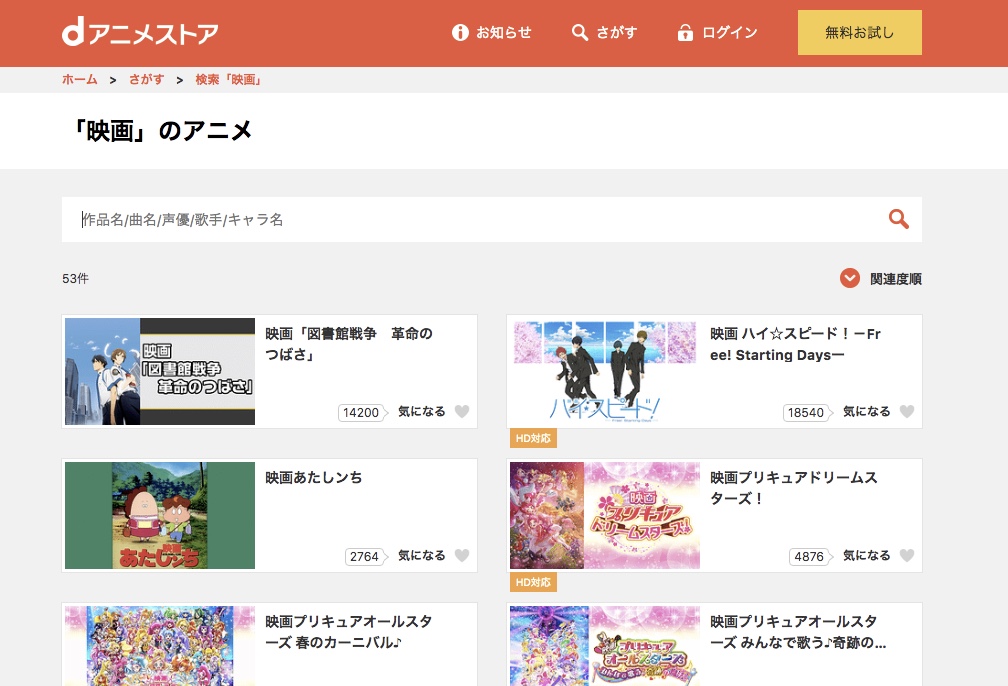
Task: Click 気になる next to count 4876
Action: click(867, 555)
